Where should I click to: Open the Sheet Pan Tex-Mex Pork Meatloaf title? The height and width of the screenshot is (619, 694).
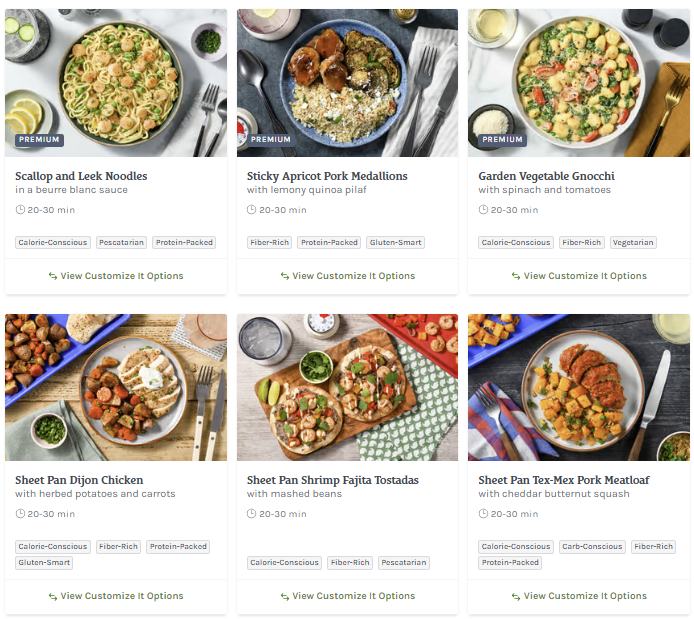pyautogui.click(x=563, y=480)
